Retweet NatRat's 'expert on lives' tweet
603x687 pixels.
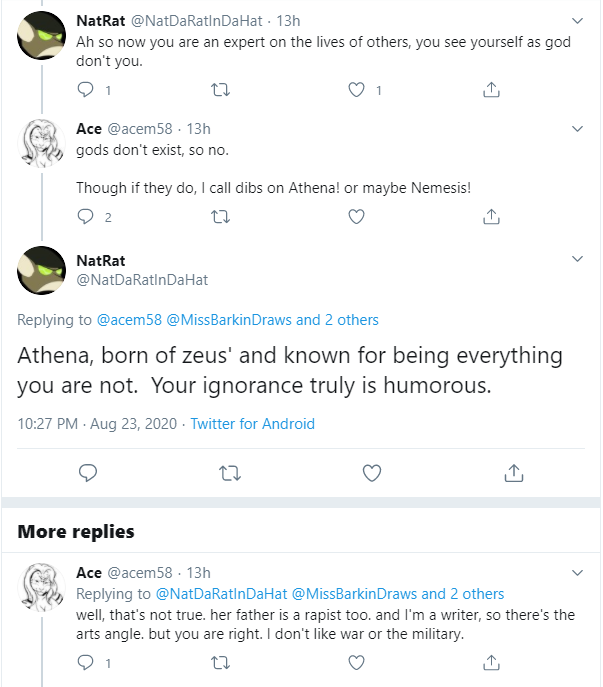pyautogui.click(x=220, y=90)
